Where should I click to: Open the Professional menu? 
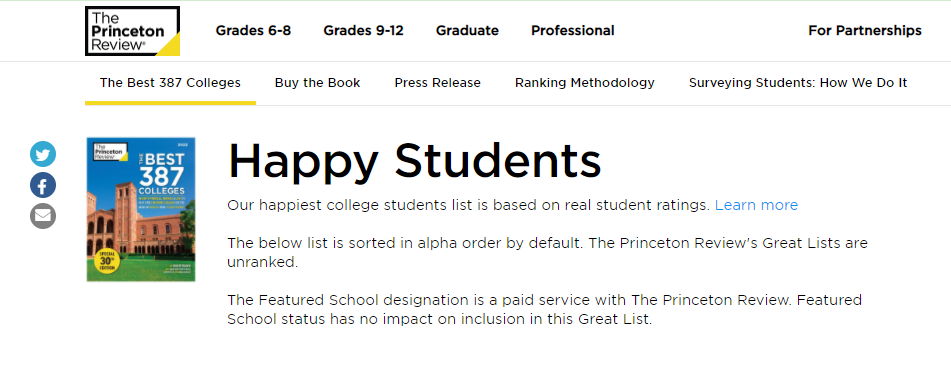(x=573, y=30)
